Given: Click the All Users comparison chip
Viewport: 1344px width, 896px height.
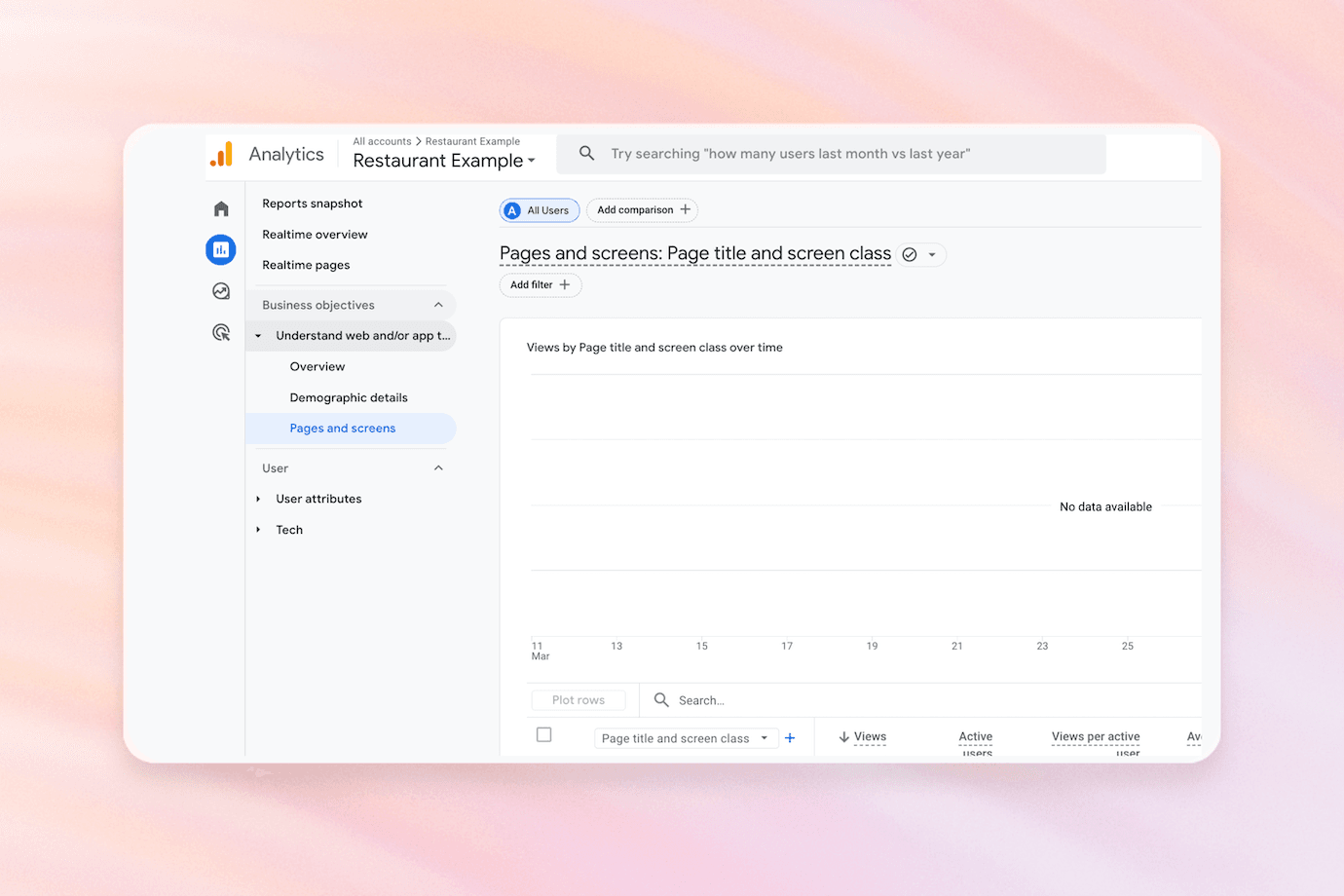Looking at the screenshot, I should [540, 210].
